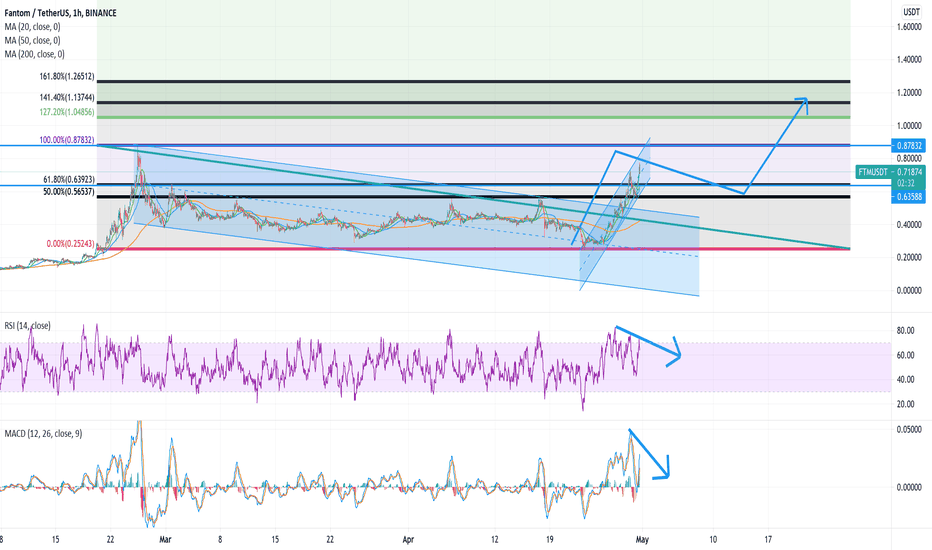The width and height of the screenshot is (932, 550).
Task: Click the MACD (12, 26, close, 9) label
Action: click(x=43, y=434)
